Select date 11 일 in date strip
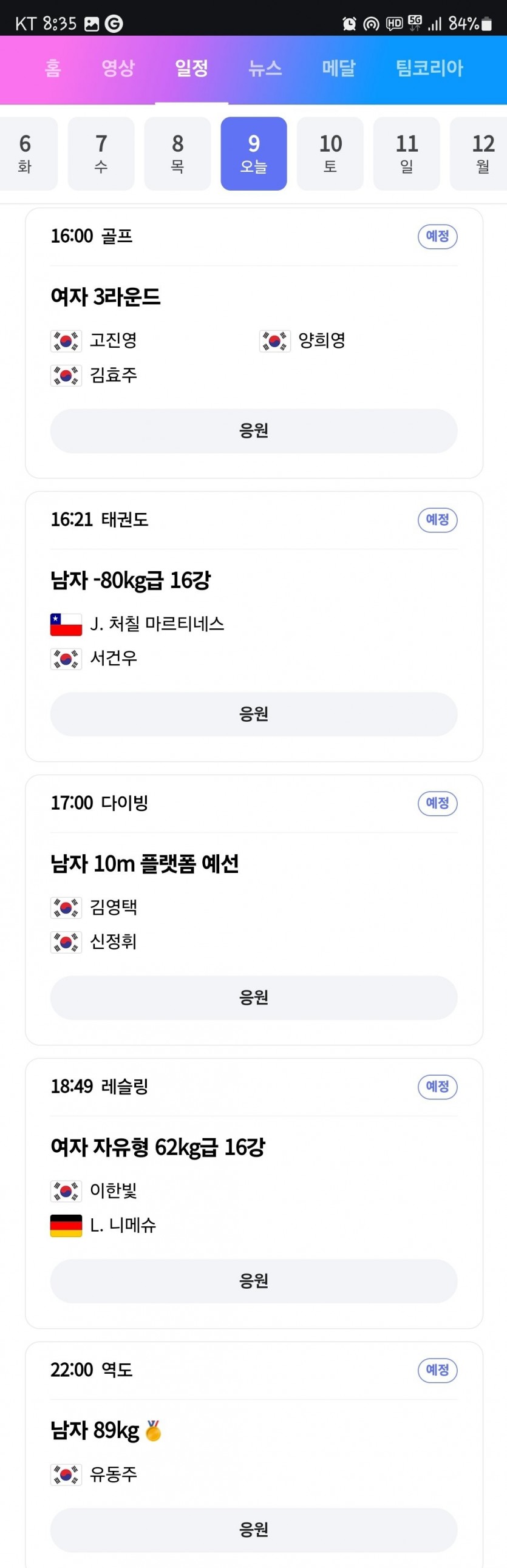The height and width of the screenshot is (1568, 507). (x=407, y=154)
